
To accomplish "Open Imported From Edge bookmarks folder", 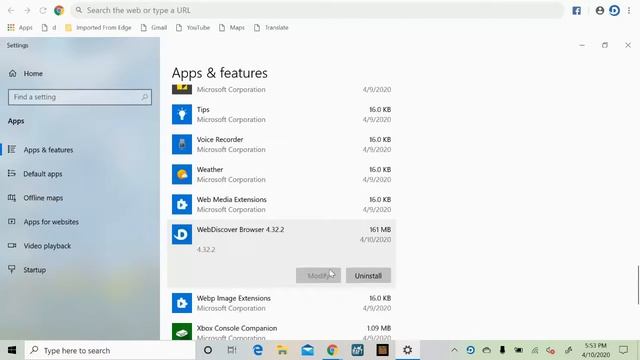I will click(98, 27).
